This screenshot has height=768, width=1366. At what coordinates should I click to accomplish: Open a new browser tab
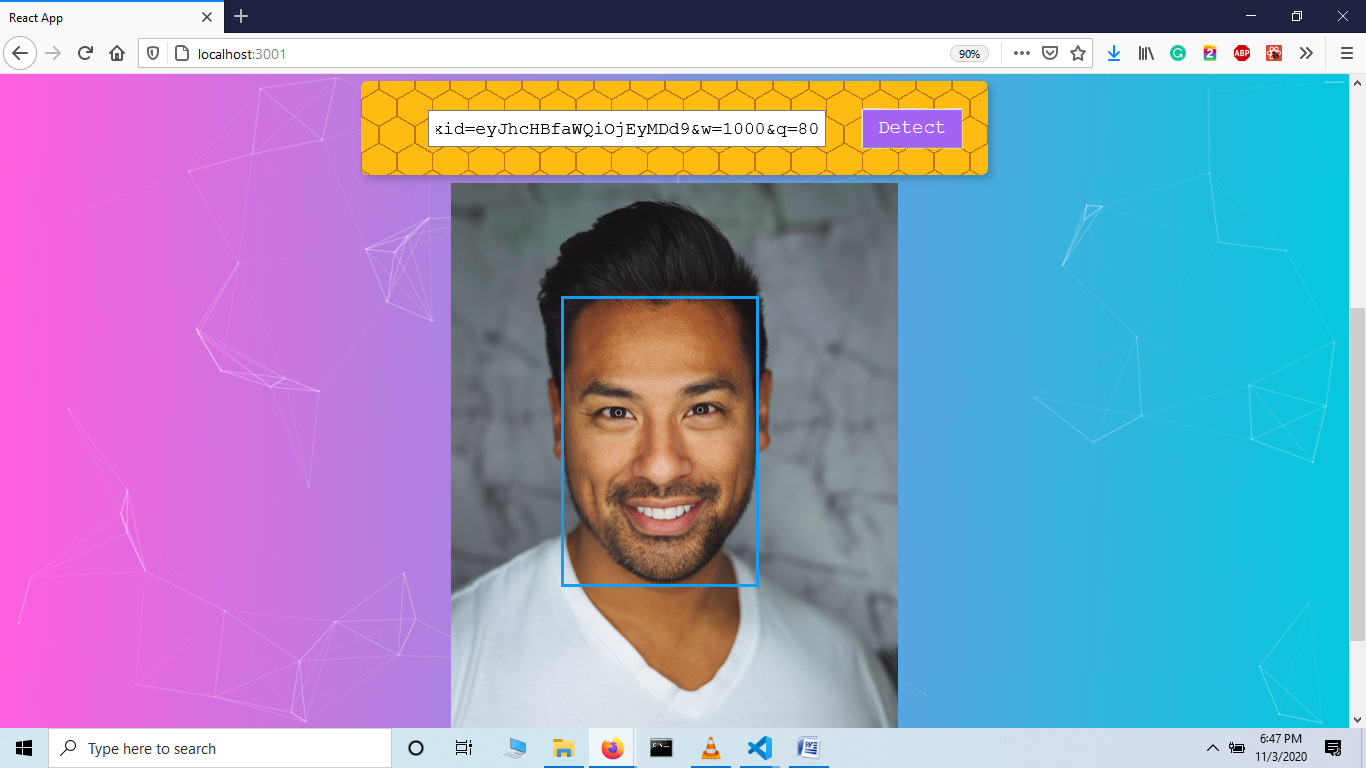(240, 17)
